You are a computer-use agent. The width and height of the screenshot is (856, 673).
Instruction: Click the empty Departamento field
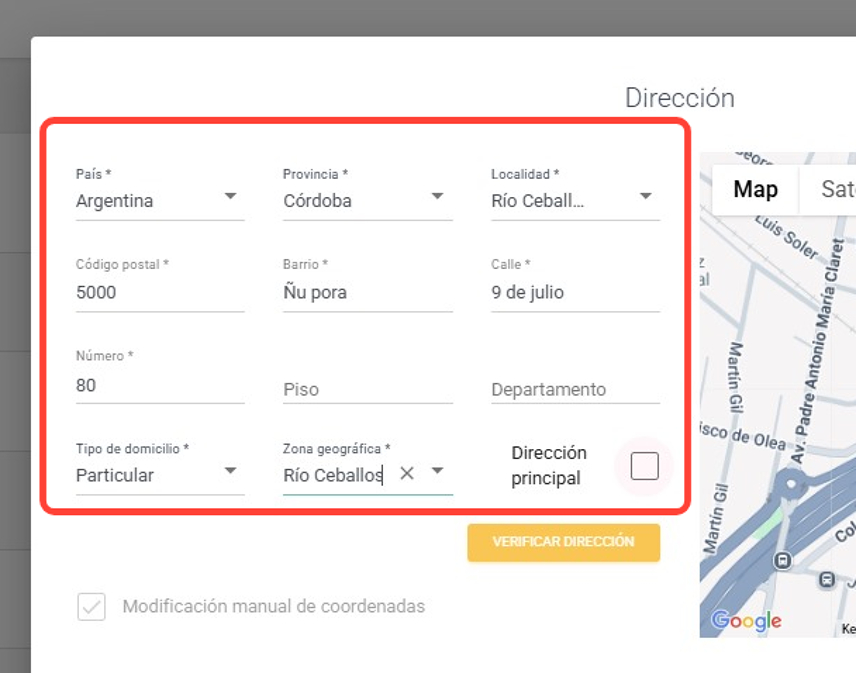tap(574, 390)
